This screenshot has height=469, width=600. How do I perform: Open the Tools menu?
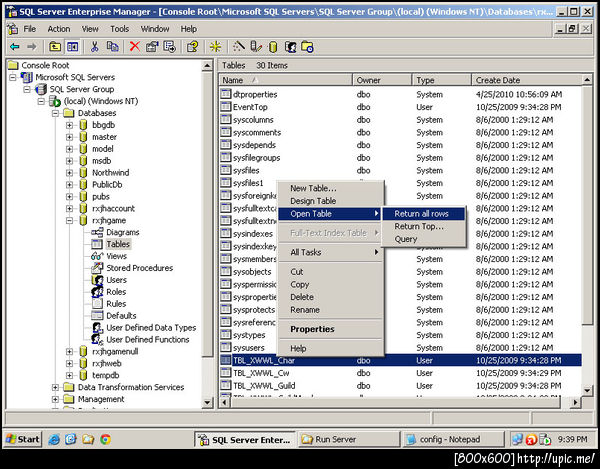click(x=119, y=29)
